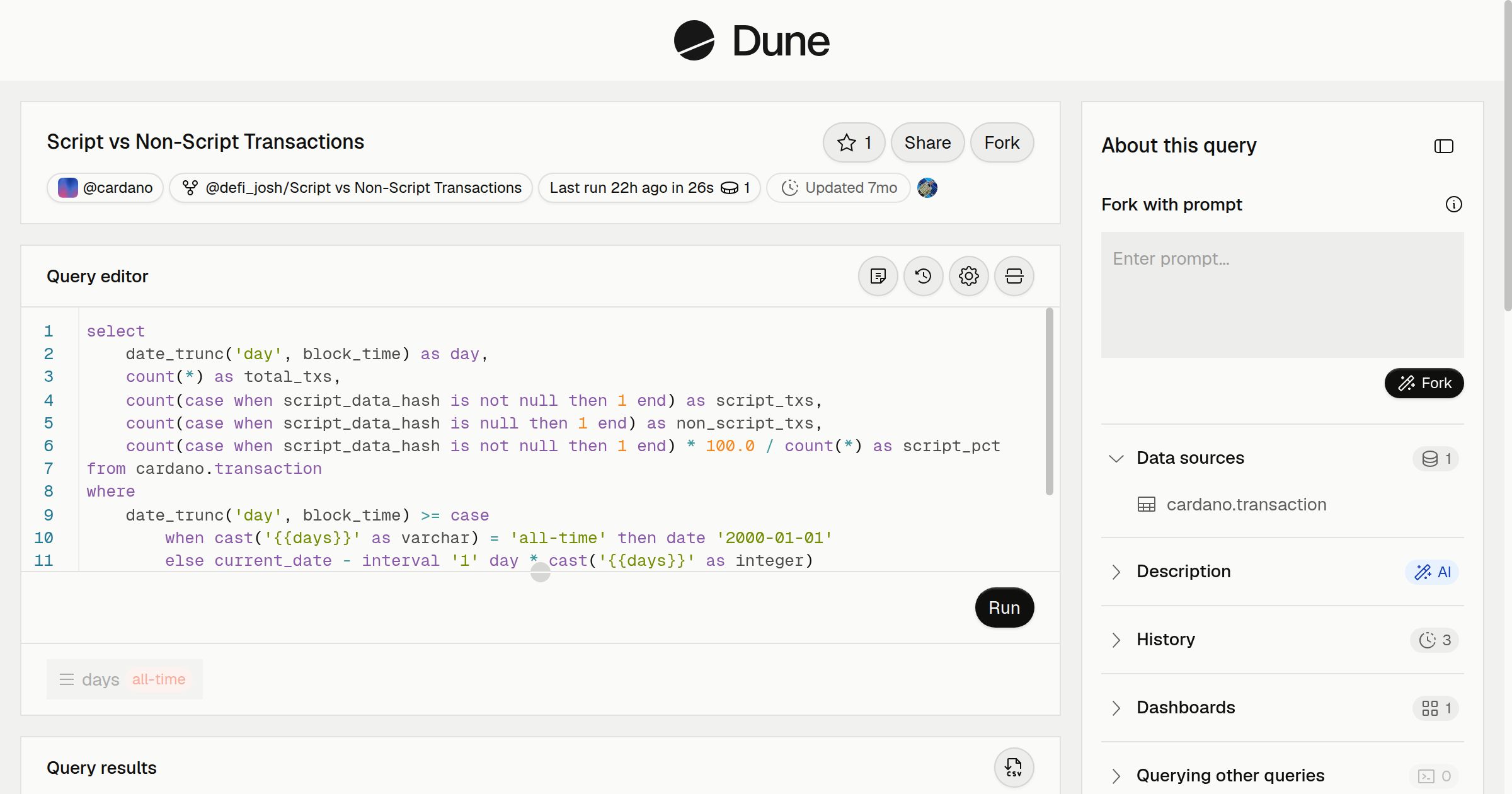
Task: Show info about Fork with prompt
Action: (1453, 204)
